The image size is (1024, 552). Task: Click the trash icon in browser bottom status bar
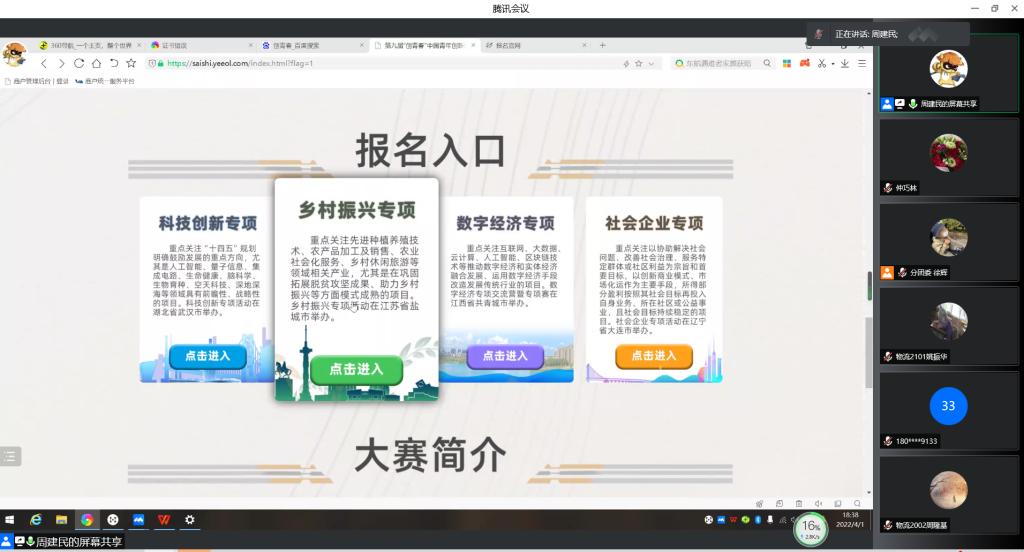[x=799, y=504]
